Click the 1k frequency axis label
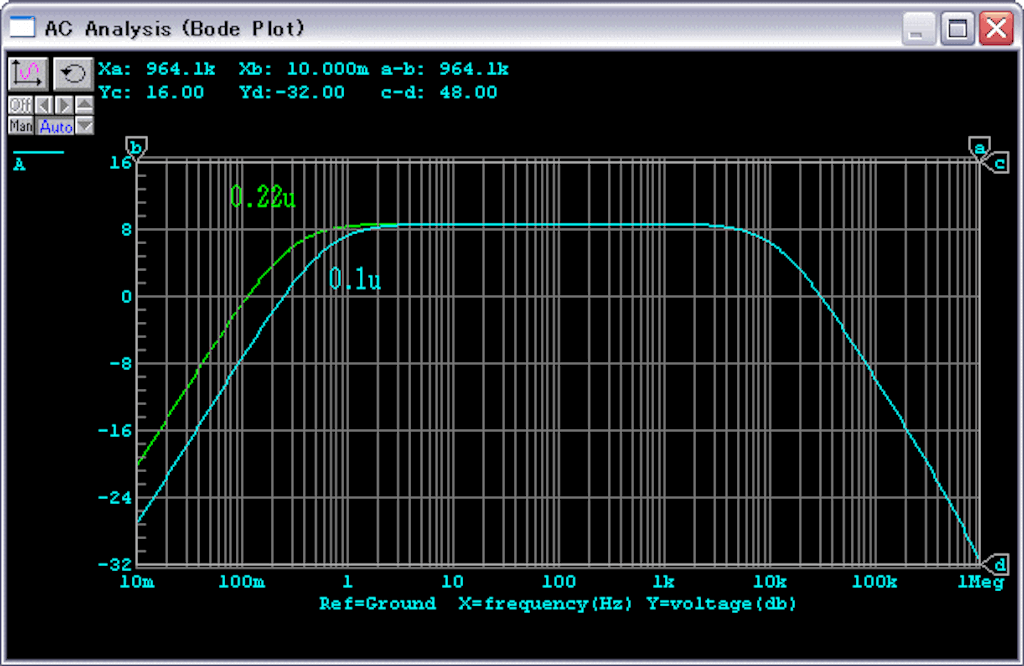 [664, 582]
